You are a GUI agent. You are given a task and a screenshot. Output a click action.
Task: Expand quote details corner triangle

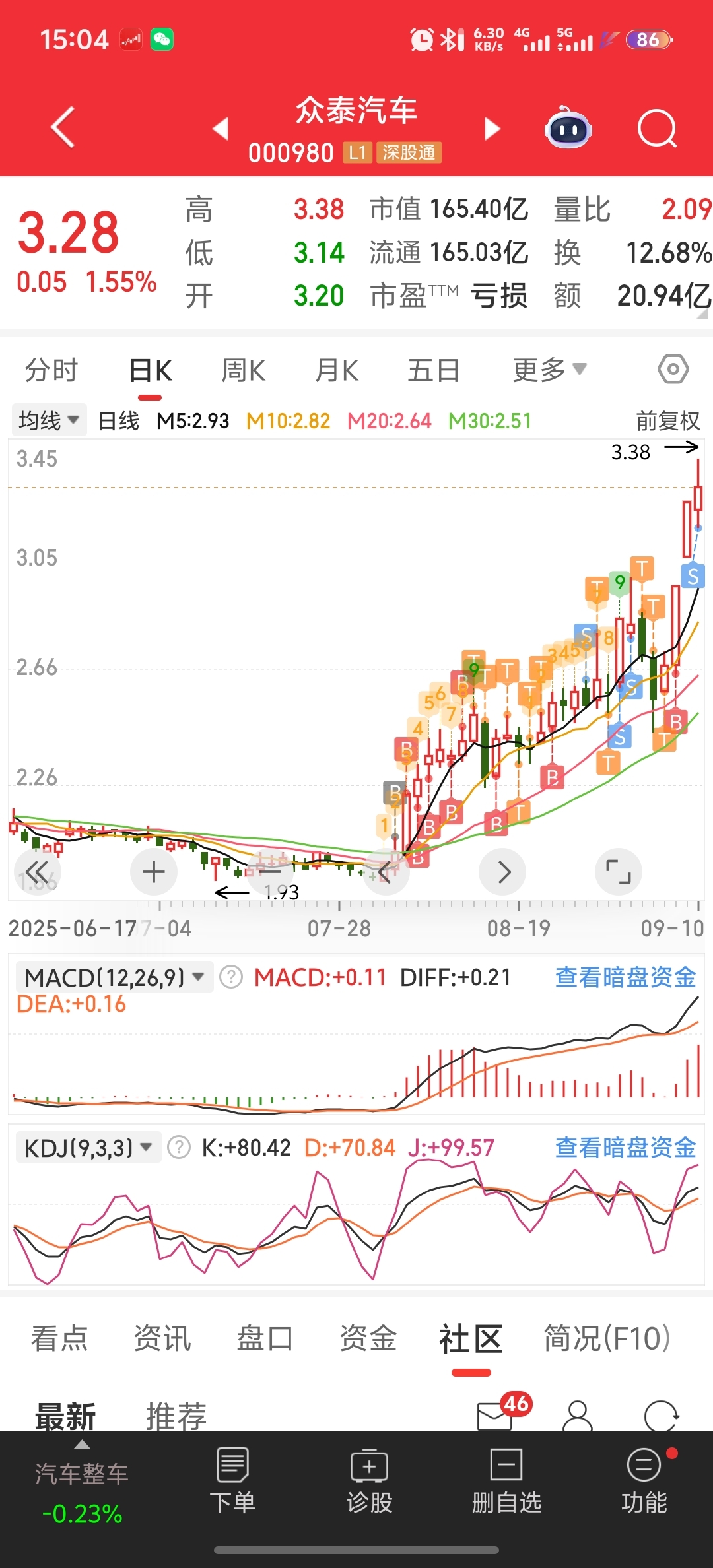(702, 314)
